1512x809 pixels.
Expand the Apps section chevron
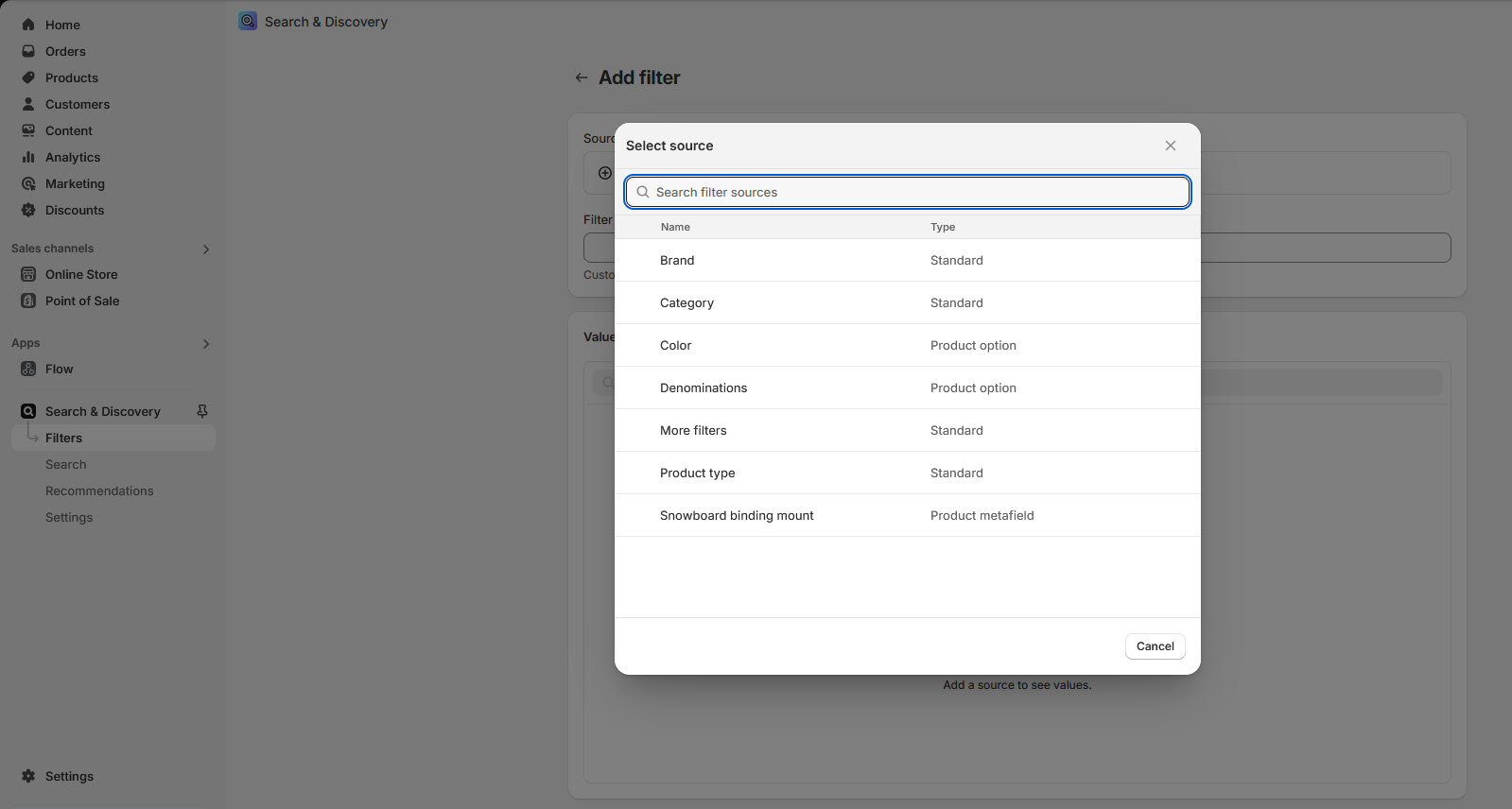coord(206,344)
